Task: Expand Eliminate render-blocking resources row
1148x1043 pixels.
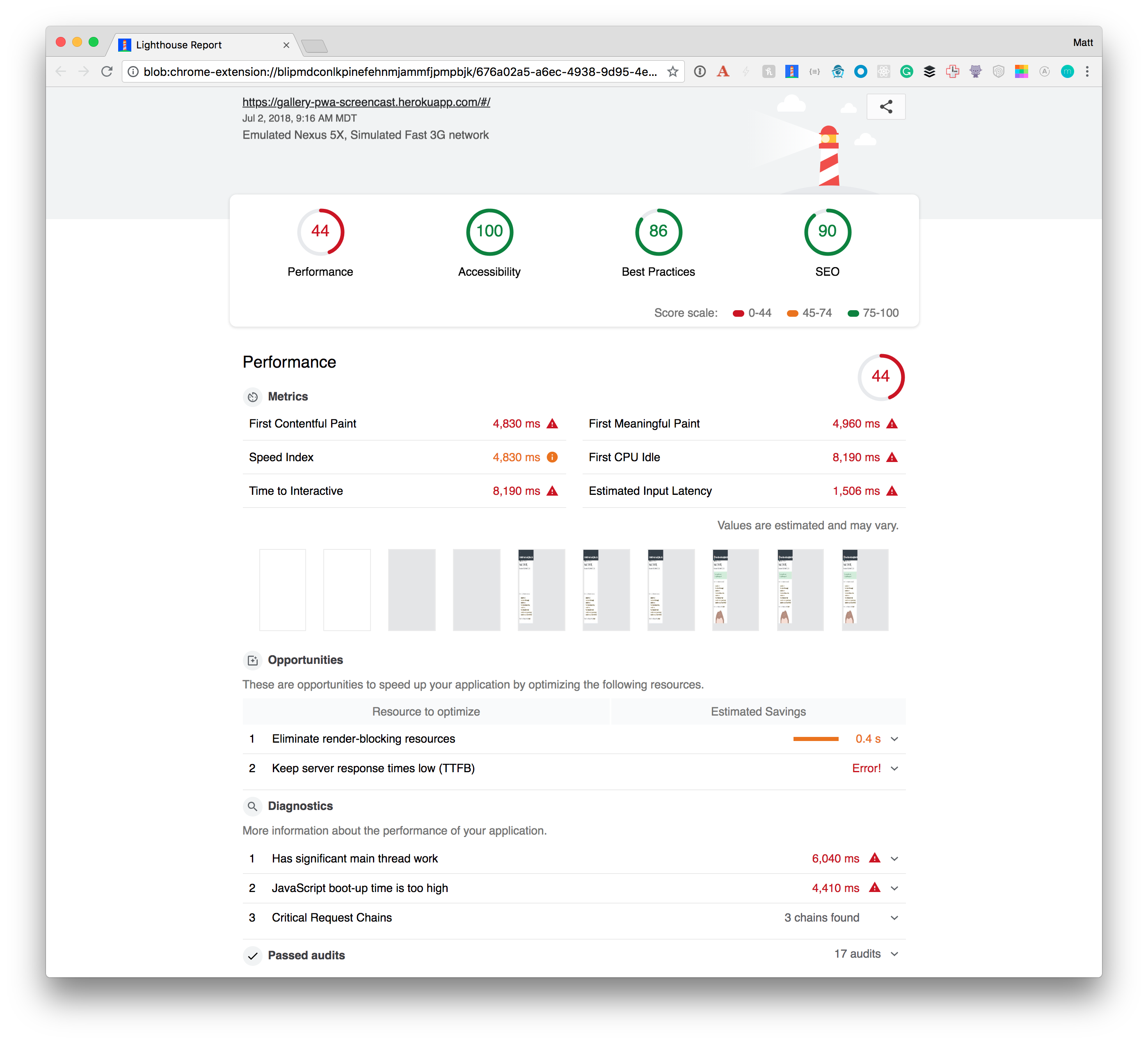Action: tap(894, 739)
